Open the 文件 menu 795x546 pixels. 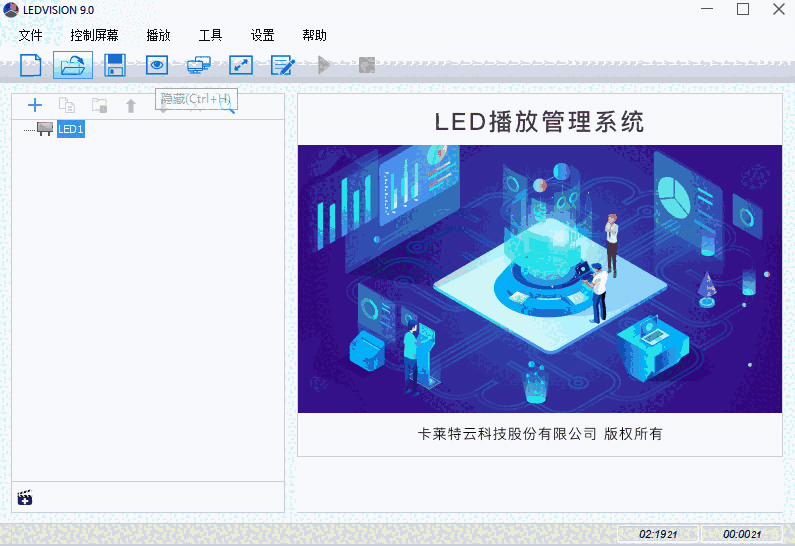pyautogui.click(x=30, y=35)
